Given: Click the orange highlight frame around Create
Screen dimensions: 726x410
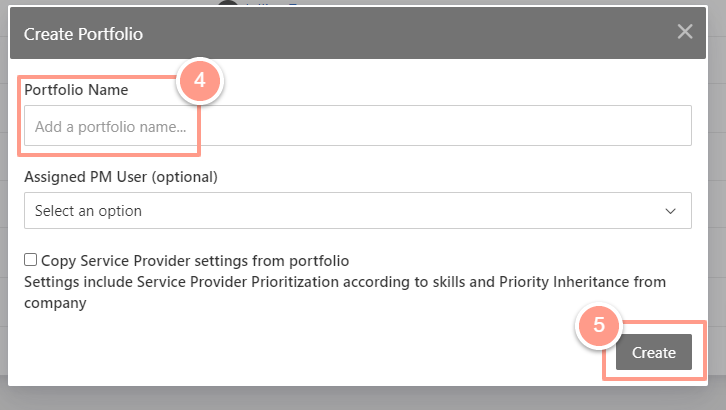Looking at the screenshot, I should click(x=654, y=351).
